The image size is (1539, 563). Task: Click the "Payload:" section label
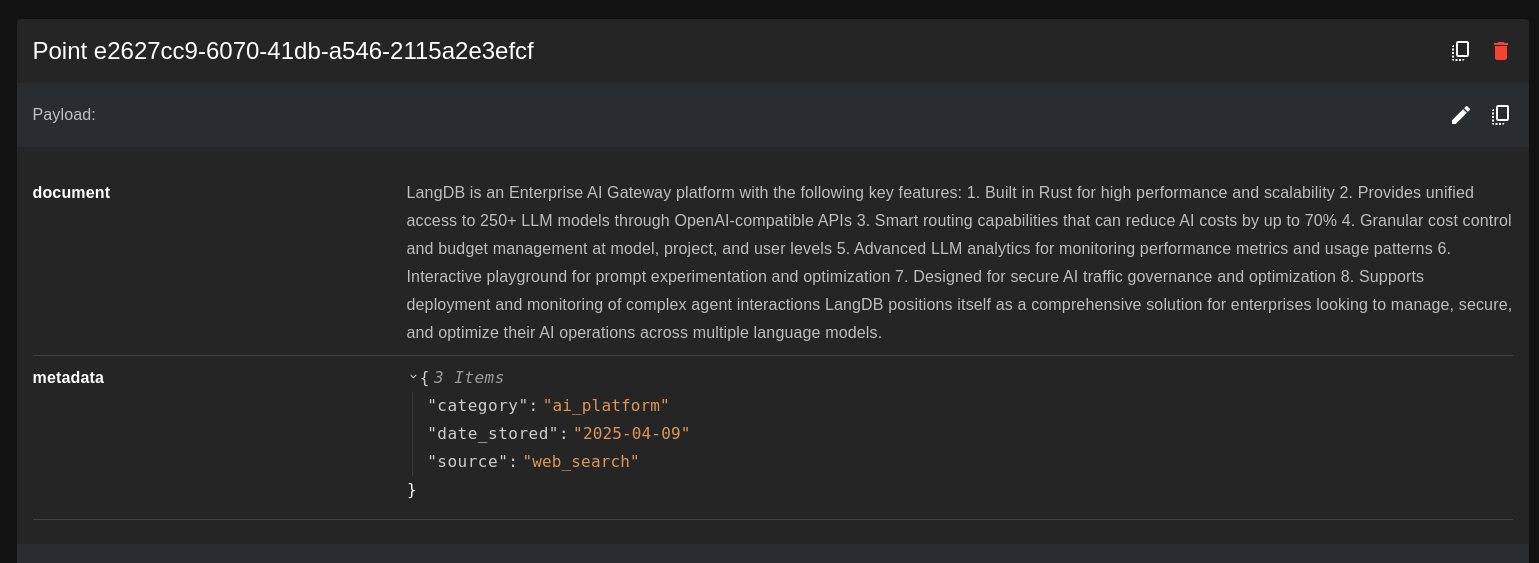click(64, 115)
